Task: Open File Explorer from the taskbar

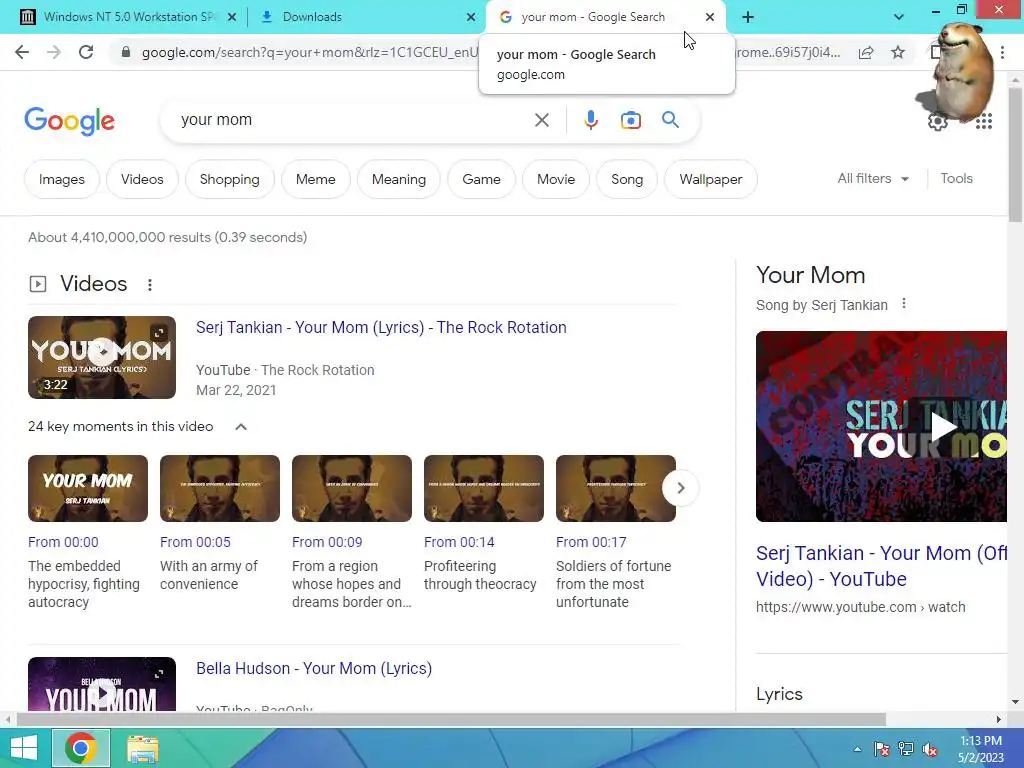Action: (142, 748)
